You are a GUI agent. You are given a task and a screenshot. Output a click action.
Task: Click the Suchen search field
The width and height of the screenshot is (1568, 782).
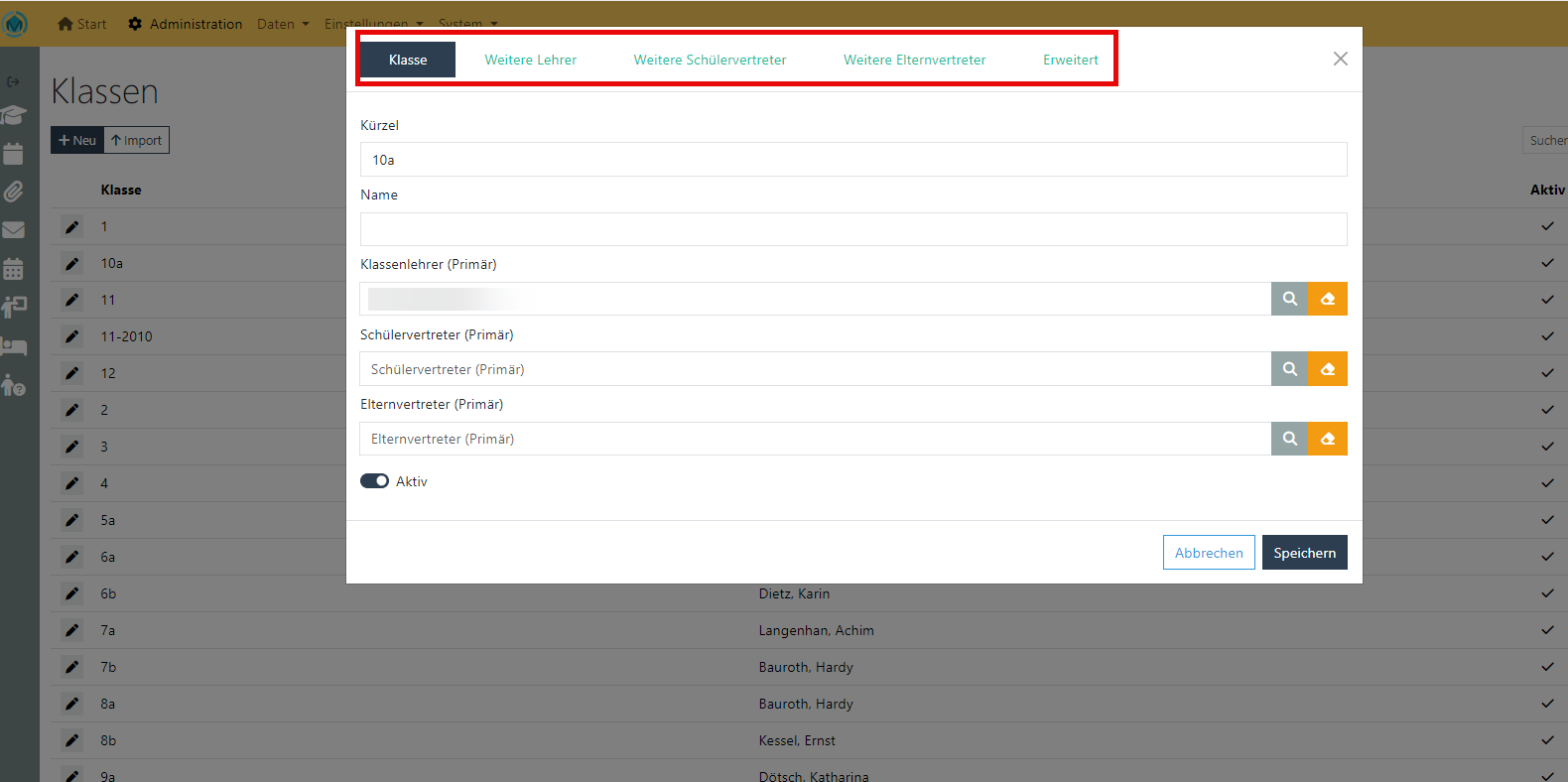coord(1545,140)
